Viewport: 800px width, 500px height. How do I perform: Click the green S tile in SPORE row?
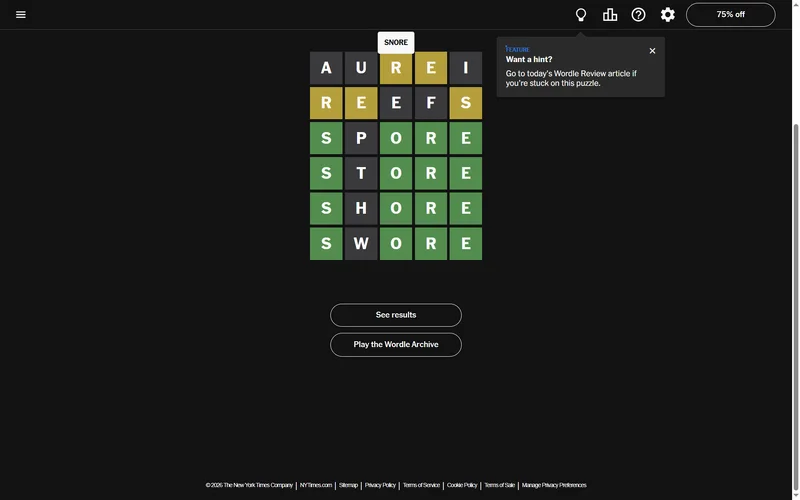[x=326, y=138]
